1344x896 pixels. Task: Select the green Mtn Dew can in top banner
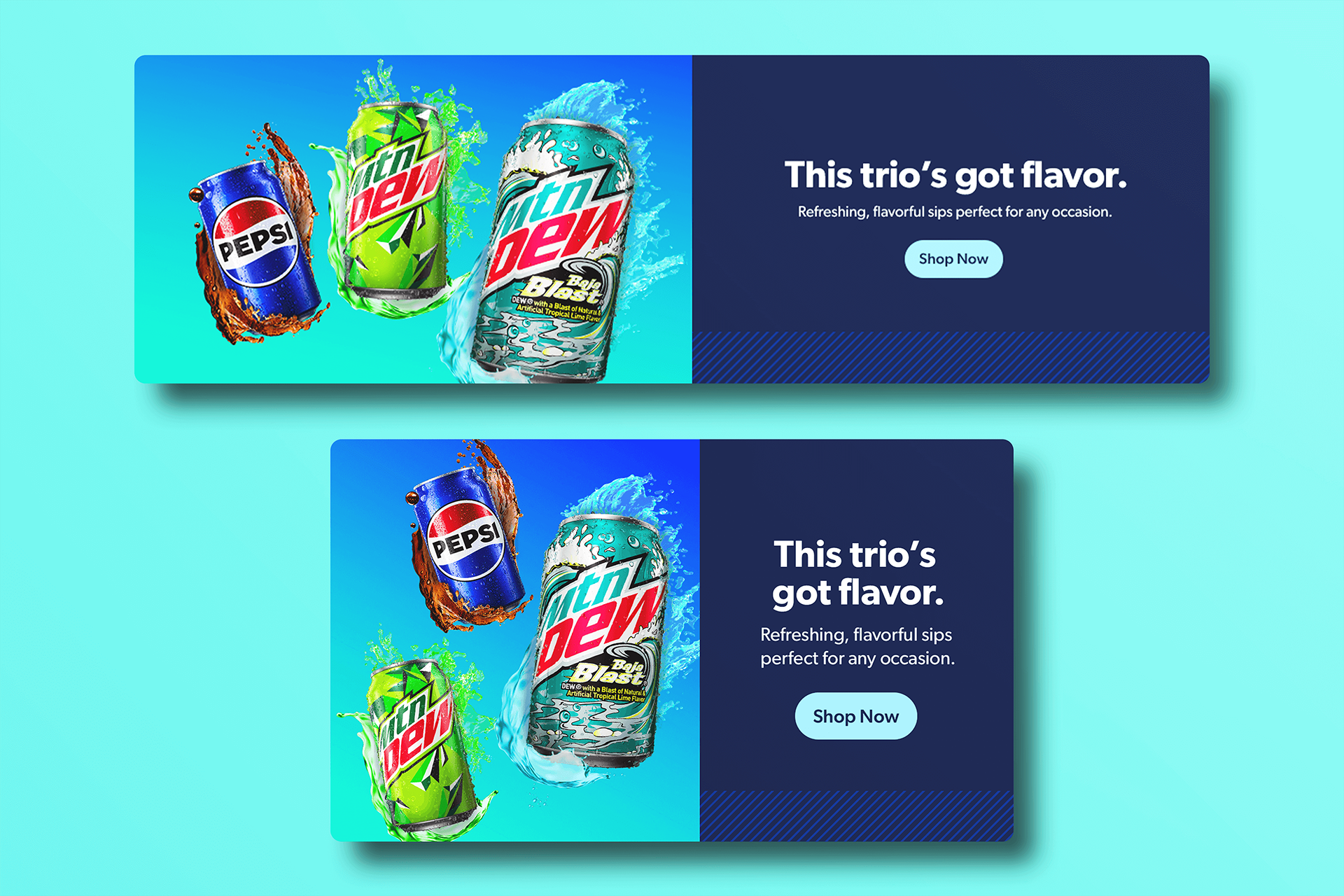point(397,199)
